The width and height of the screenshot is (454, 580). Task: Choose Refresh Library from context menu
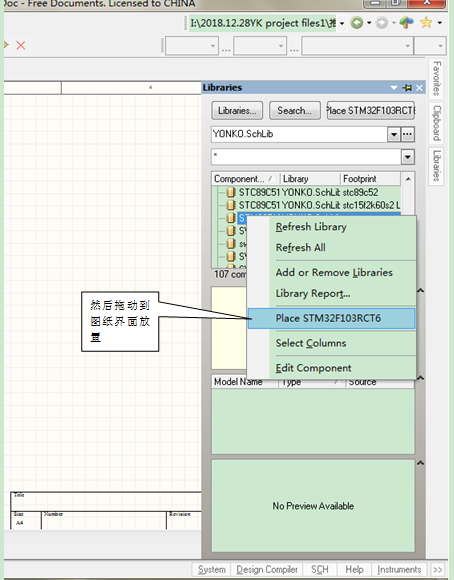[x=331, y=227]
